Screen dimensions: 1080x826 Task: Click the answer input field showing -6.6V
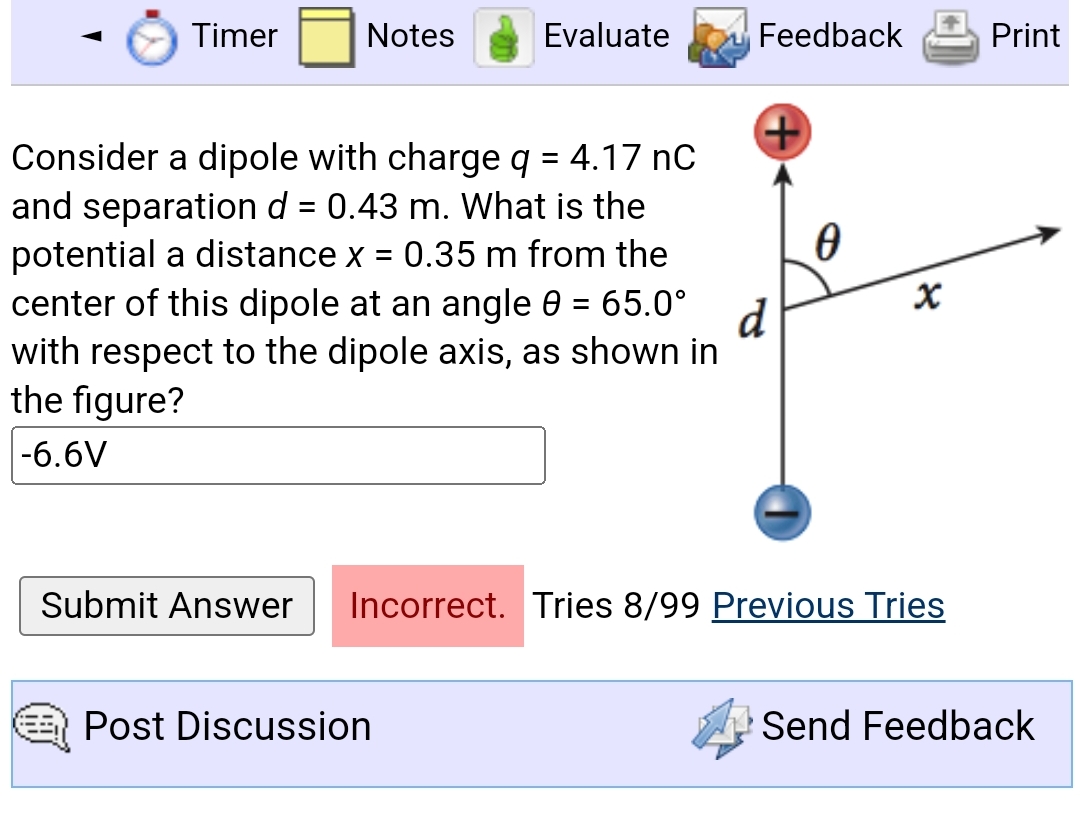click(278, 455)
